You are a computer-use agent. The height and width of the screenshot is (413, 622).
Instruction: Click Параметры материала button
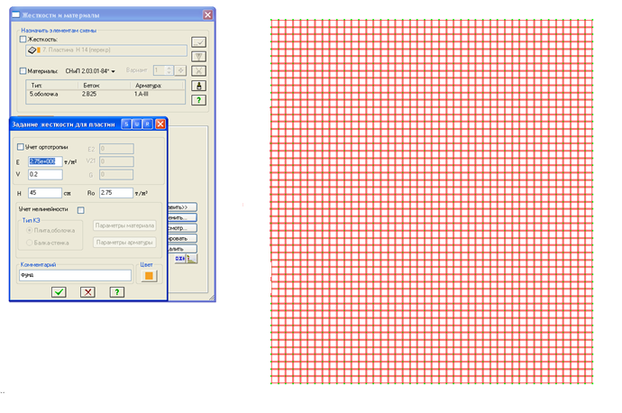coord(125,225)
